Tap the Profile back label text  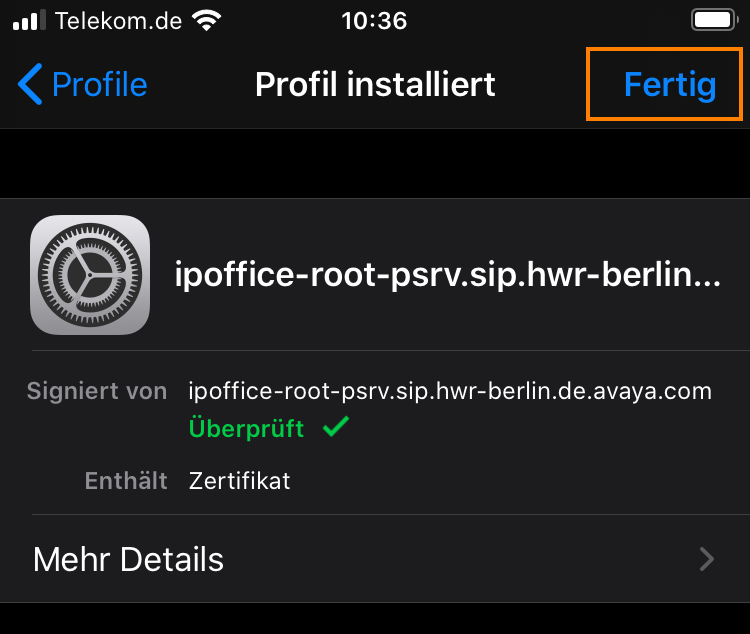point(99,85)
